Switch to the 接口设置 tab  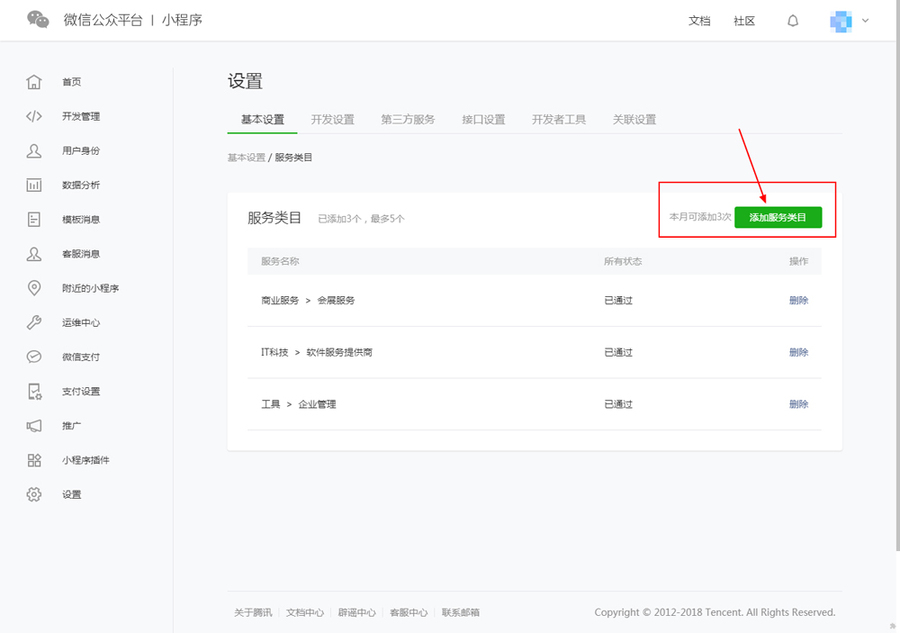(x=483, y=119)
